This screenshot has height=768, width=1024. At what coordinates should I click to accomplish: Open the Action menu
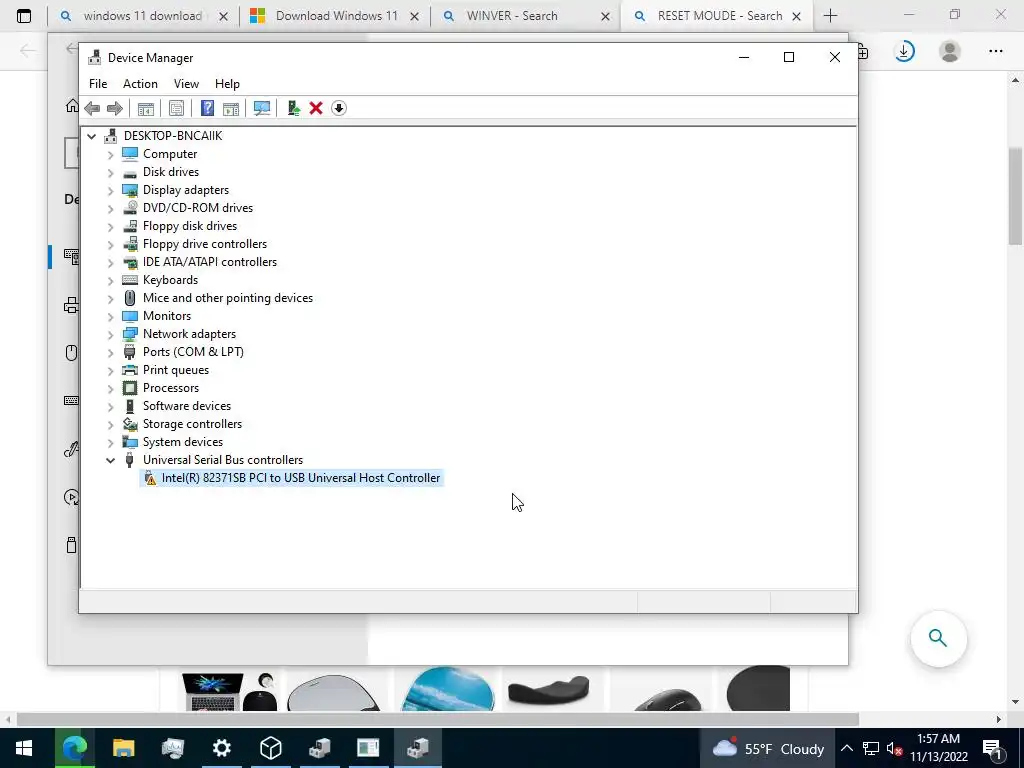(x=140, y=84)
